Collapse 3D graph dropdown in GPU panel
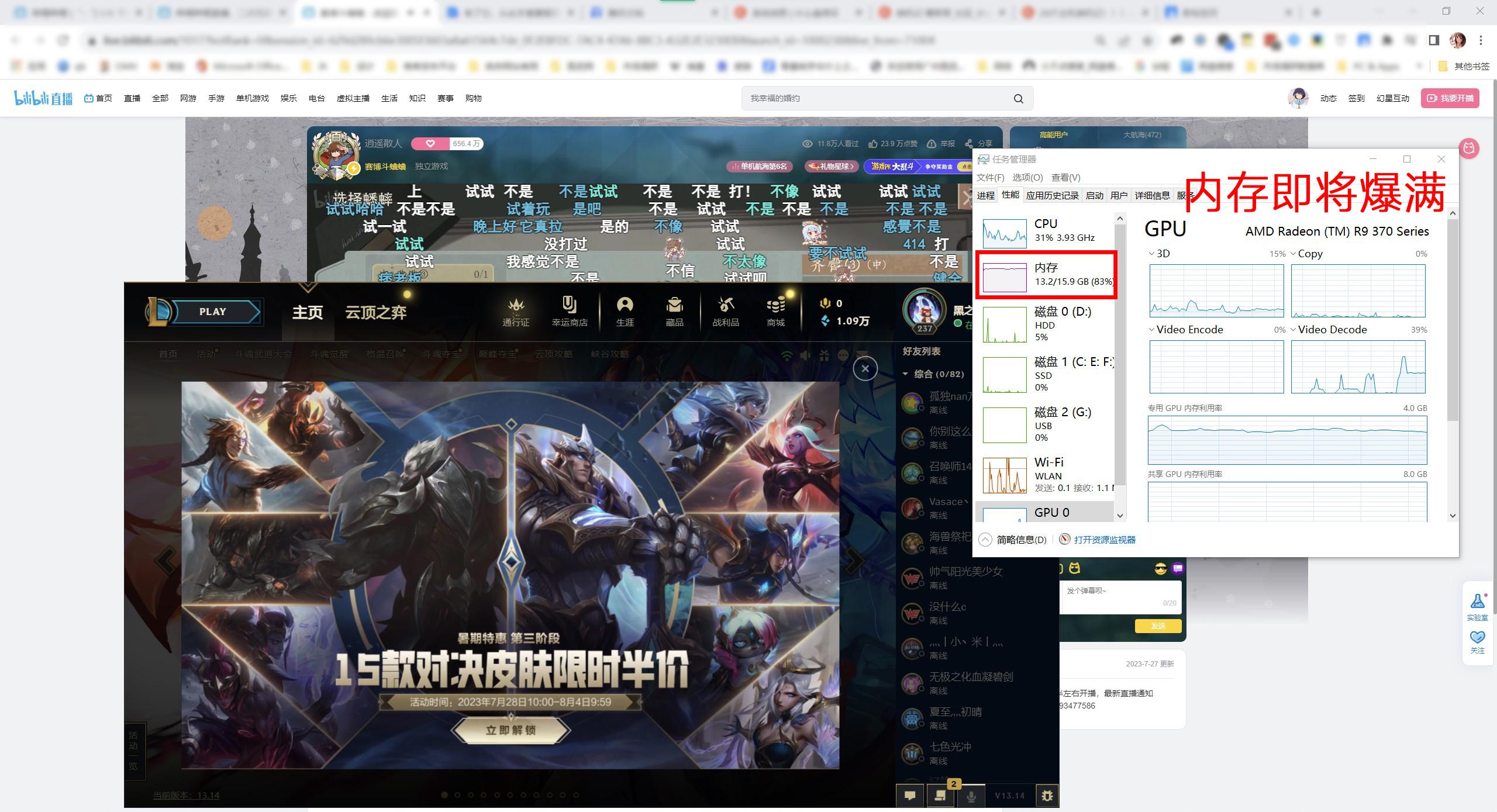Screen dimensions: 1497x812 (1151, 254)
